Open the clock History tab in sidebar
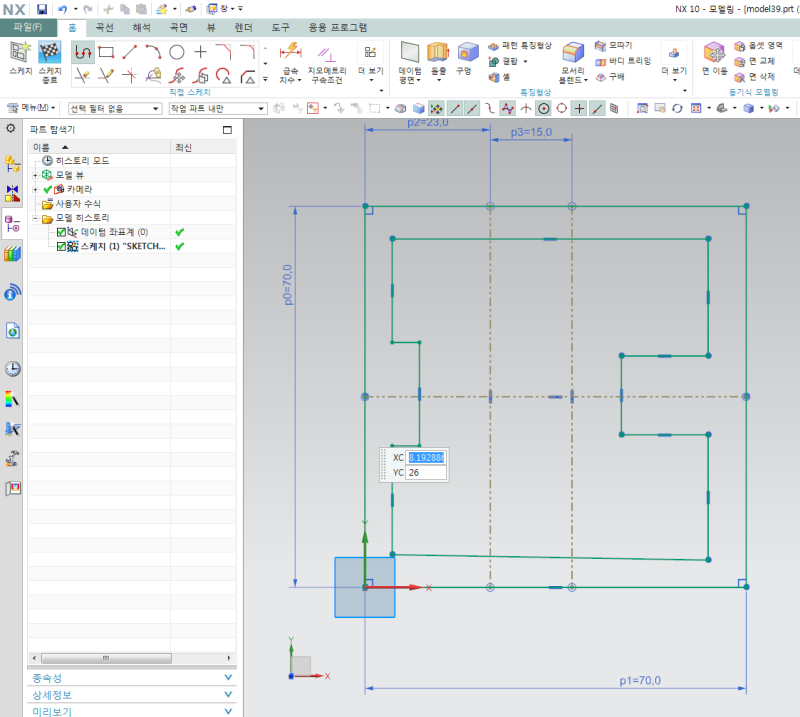This screenshot has width=800, height=717. pos(13,368)
